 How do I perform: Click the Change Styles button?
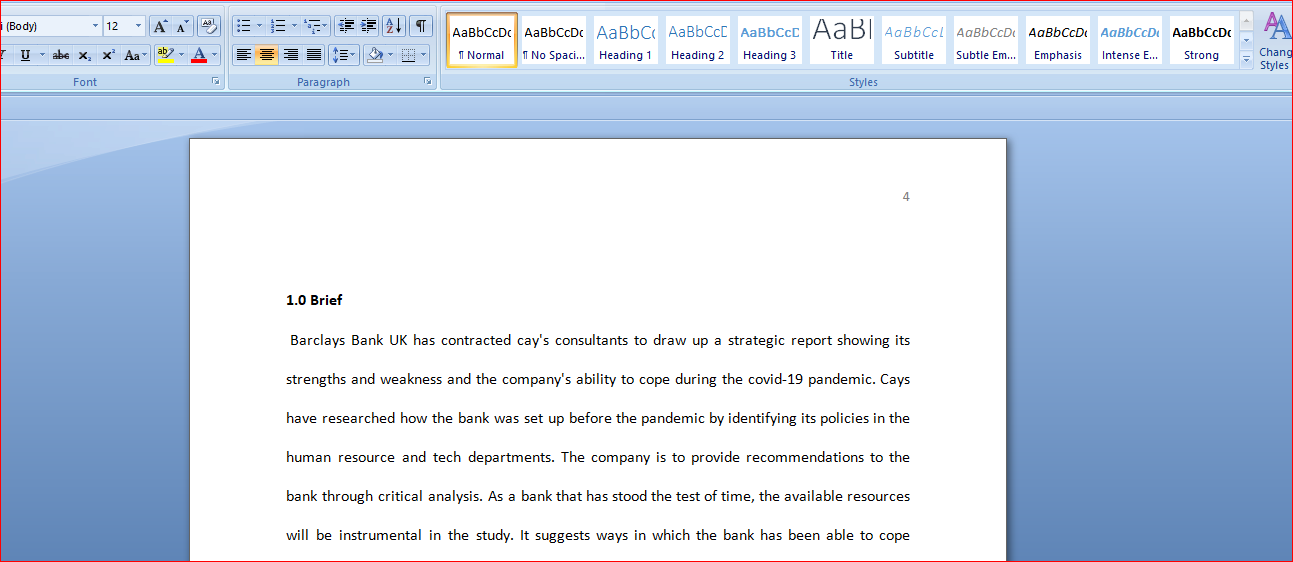[1275, 42]
